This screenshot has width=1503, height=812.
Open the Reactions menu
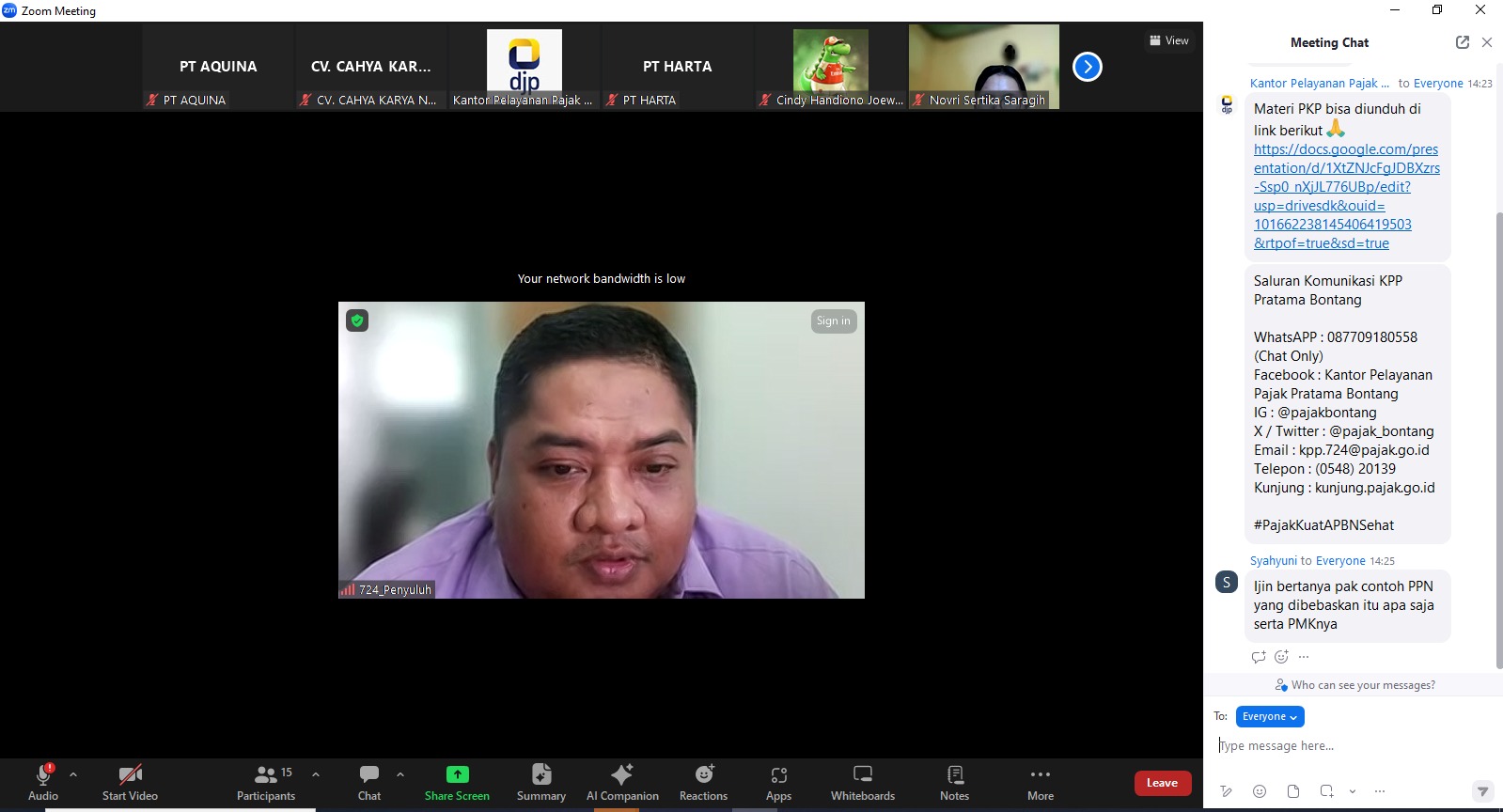pyautogui.click(x=703, y=782)
